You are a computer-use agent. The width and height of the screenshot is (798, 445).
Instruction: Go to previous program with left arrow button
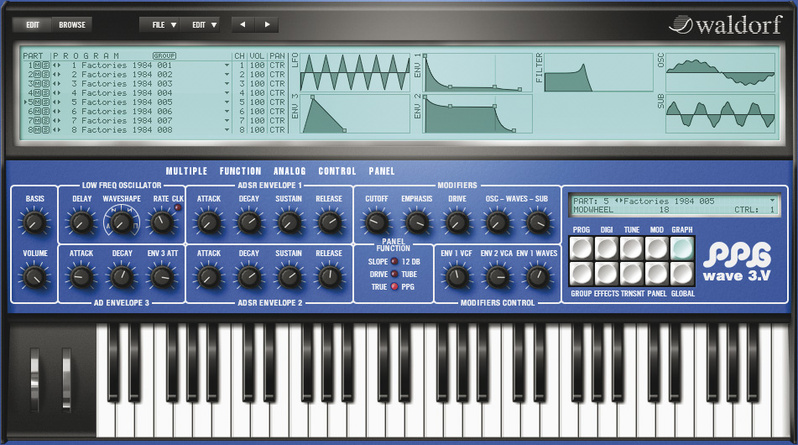[x=243, y=24]
